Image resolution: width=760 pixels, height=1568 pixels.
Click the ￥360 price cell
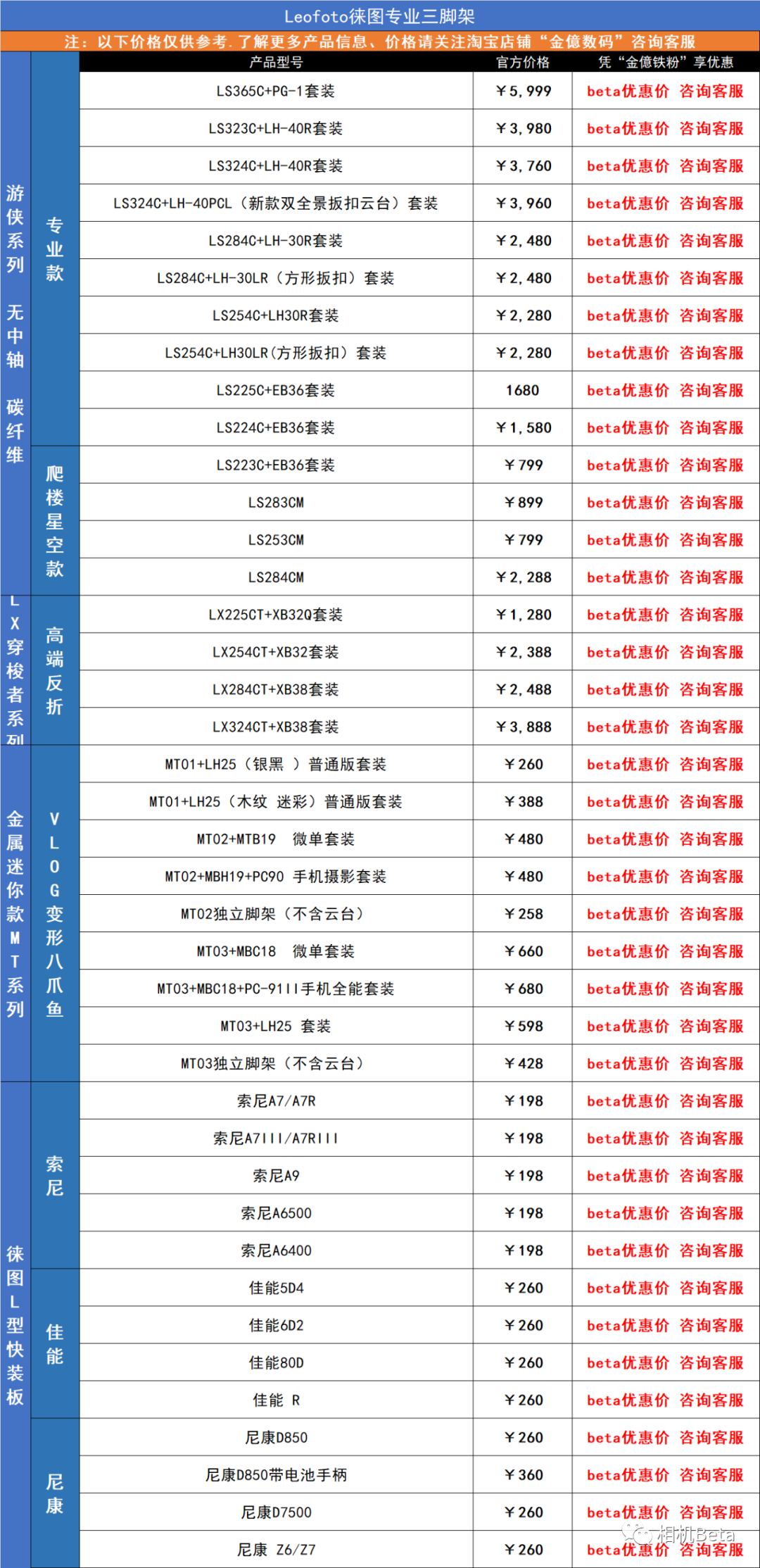pos(523,1473)
